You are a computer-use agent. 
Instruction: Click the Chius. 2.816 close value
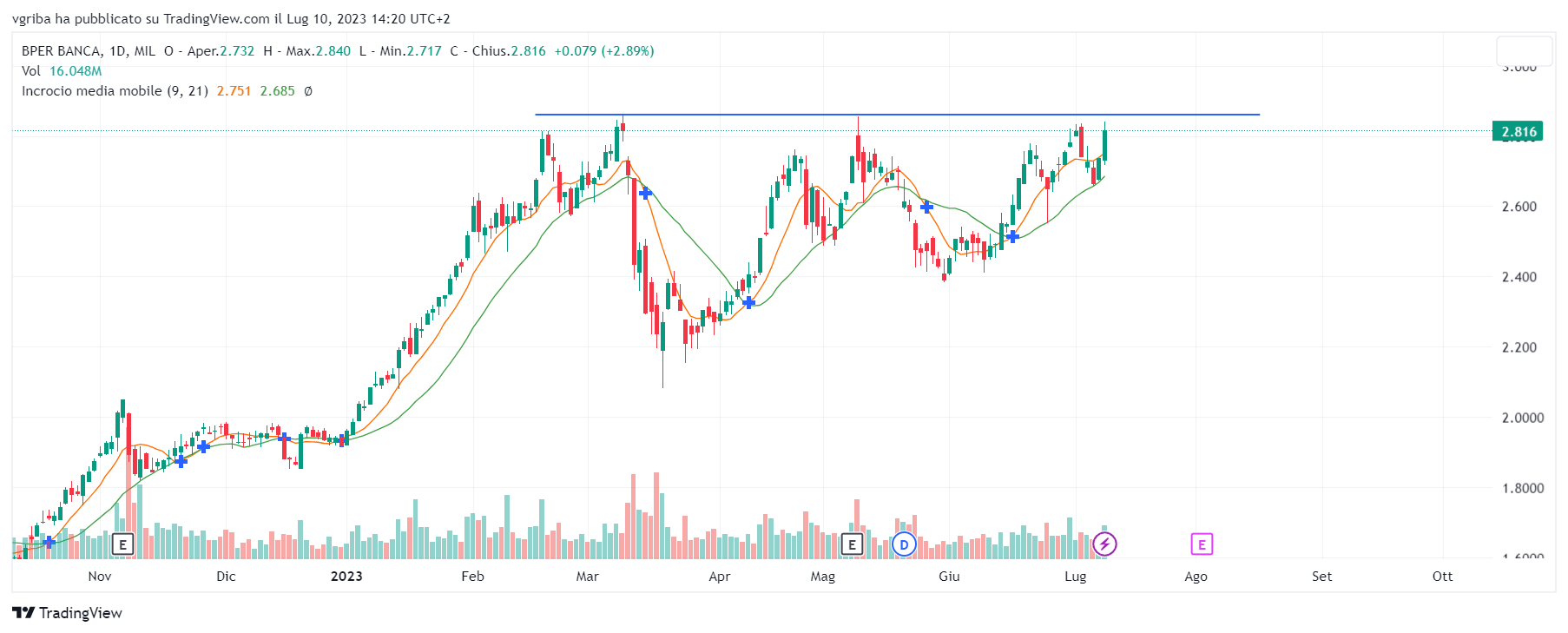point(498,51)
